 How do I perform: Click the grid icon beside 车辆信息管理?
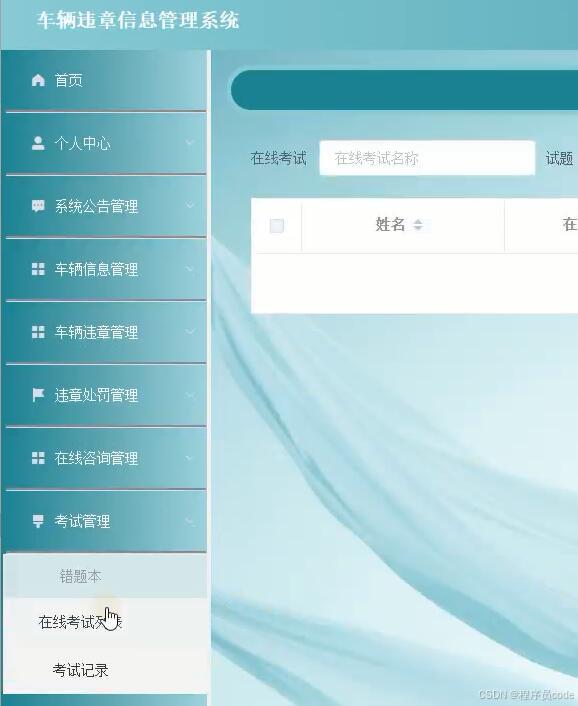38,269
